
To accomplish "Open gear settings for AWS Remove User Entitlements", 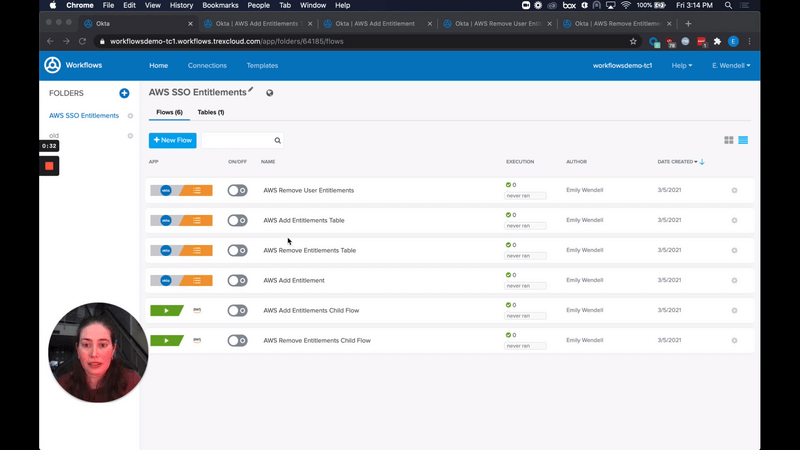I will coord(734,190).
